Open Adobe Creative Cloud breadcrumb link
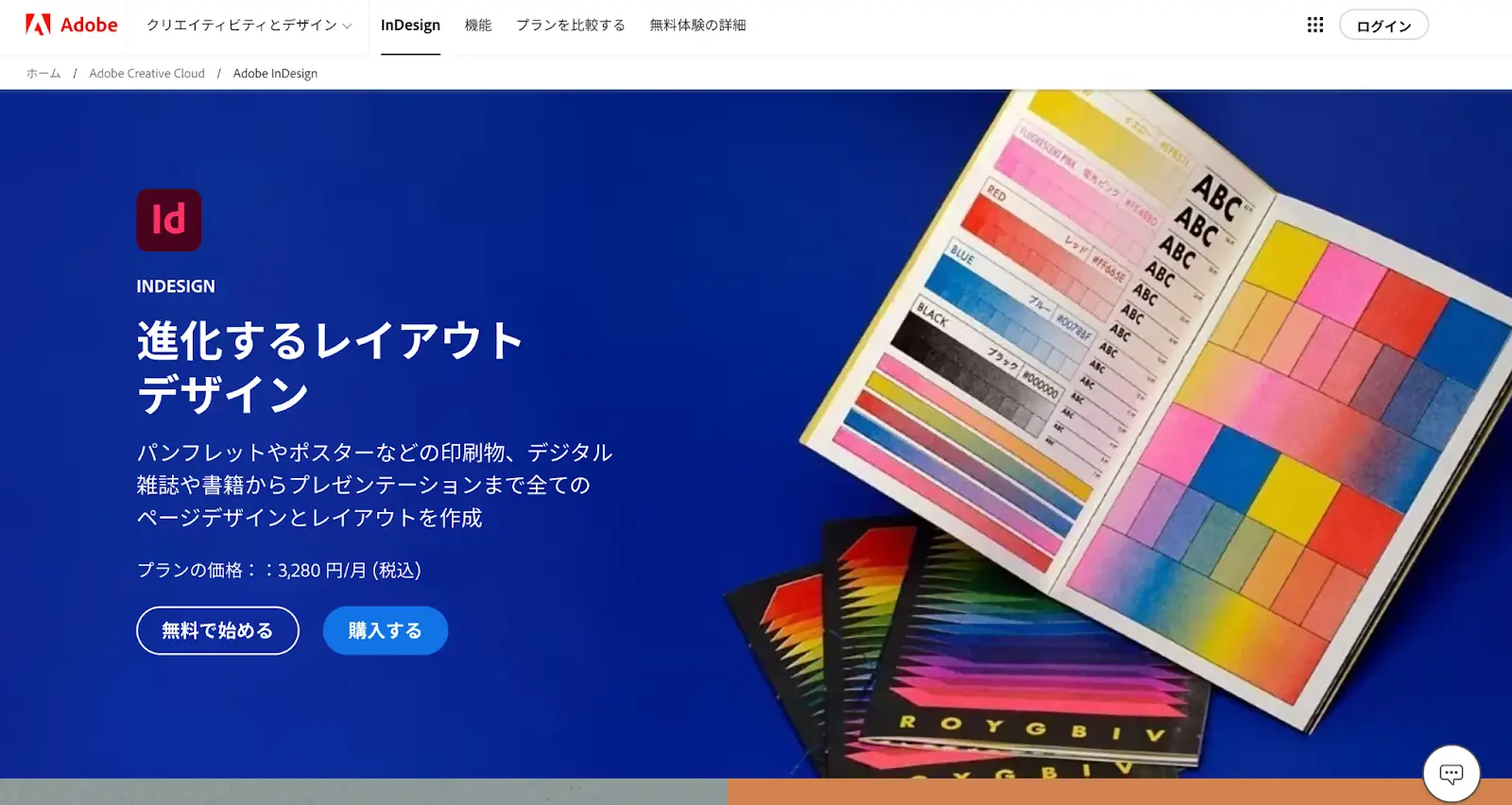The height and width of the screenshot is (805, 1512). pos(146,74)
